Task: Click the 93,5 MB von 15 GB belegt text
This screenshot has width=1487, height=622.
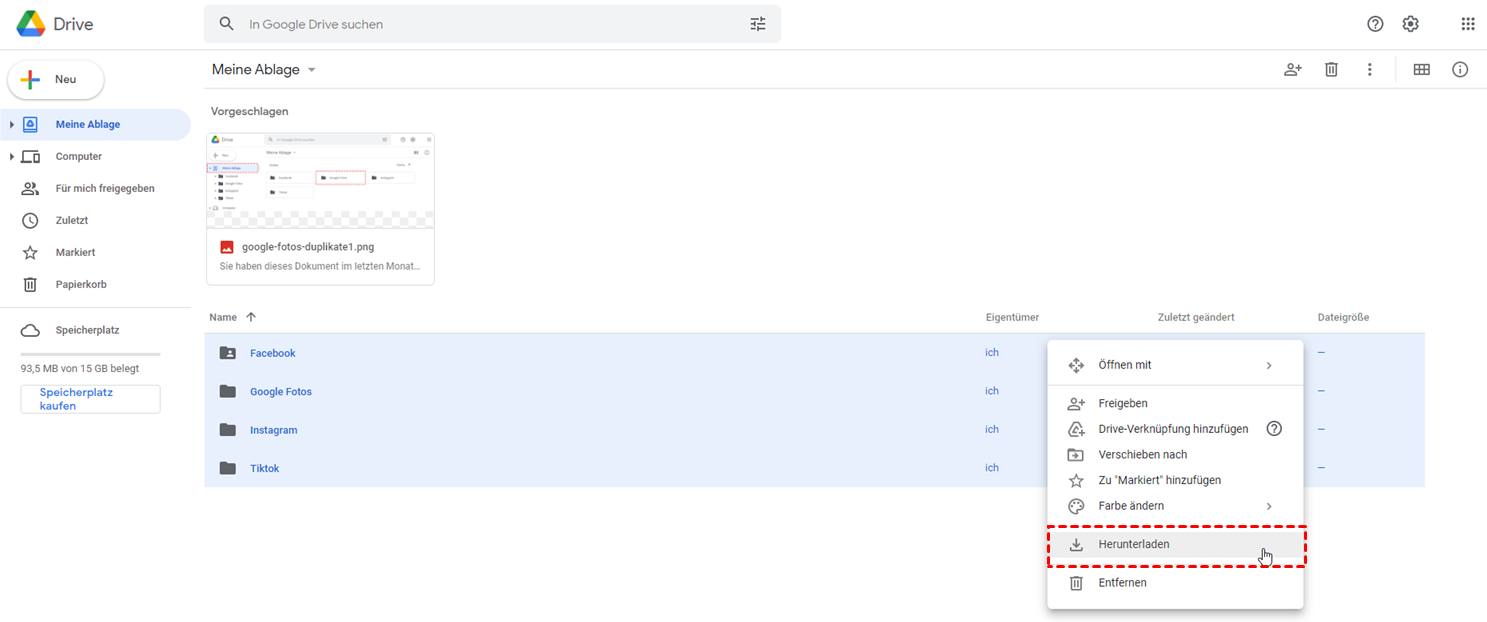Action: point(80,369)
